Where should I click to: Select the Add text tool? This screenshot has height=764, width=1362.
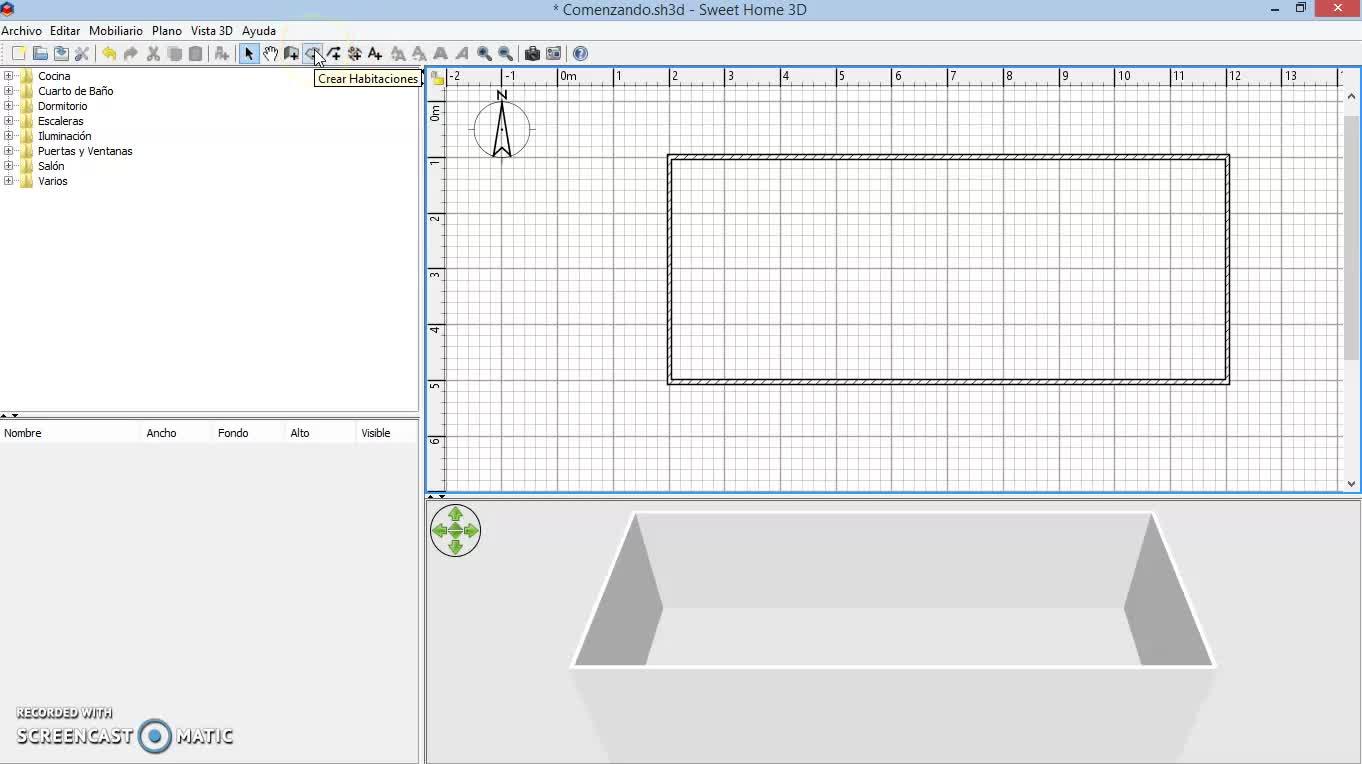[375, 54]
